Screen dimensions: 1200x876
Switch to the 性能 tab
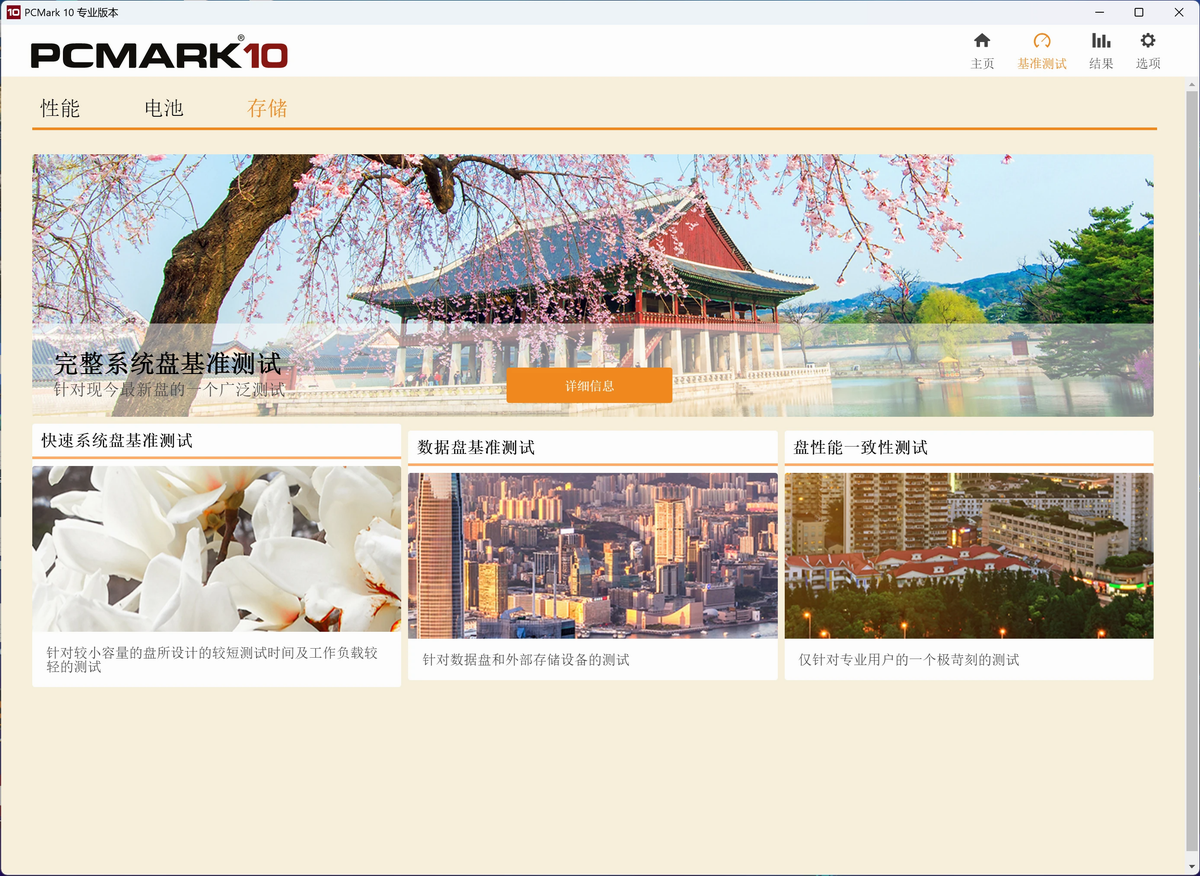pyautogui.click(x=60, y=108)
